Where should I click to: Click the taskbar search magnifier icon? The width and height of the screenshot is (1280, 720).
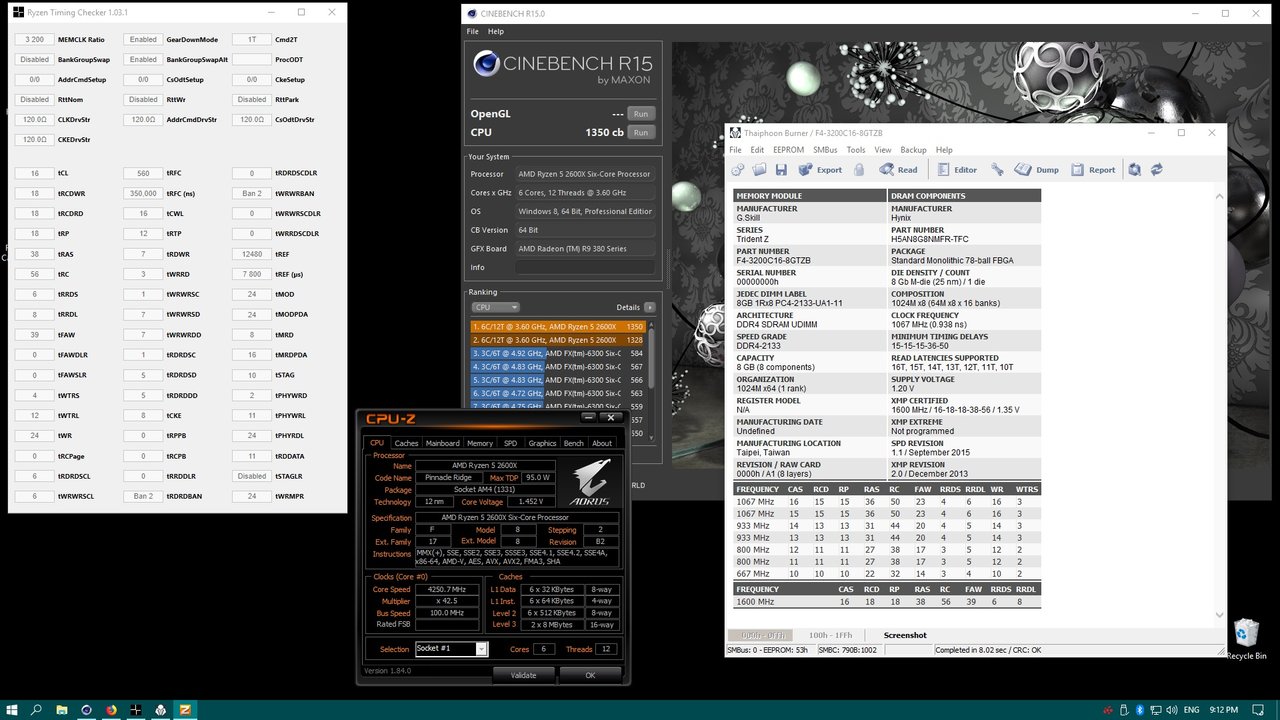tap(36, 710)
